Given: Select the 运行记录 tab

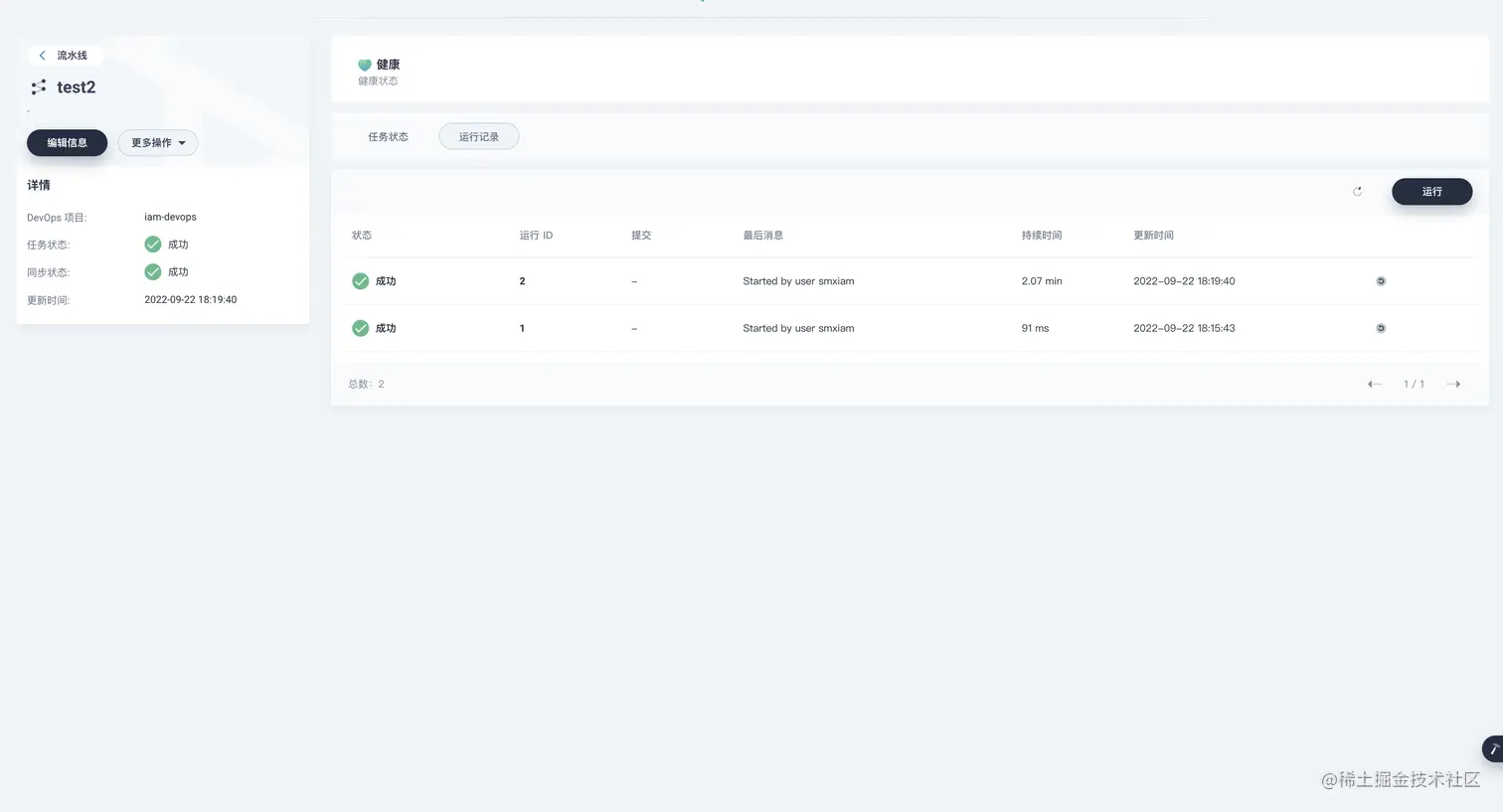Looking at the screenshot, I should click(479, 137).
